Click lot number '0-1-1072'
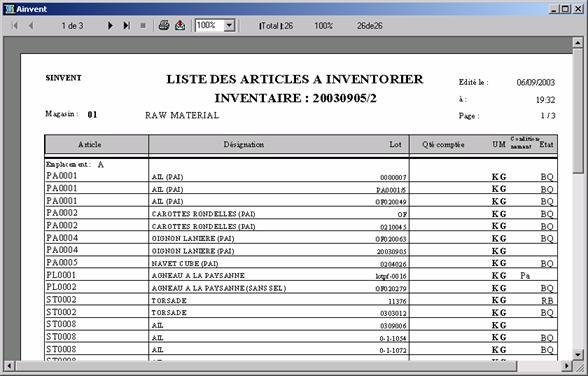 (393, 351)
